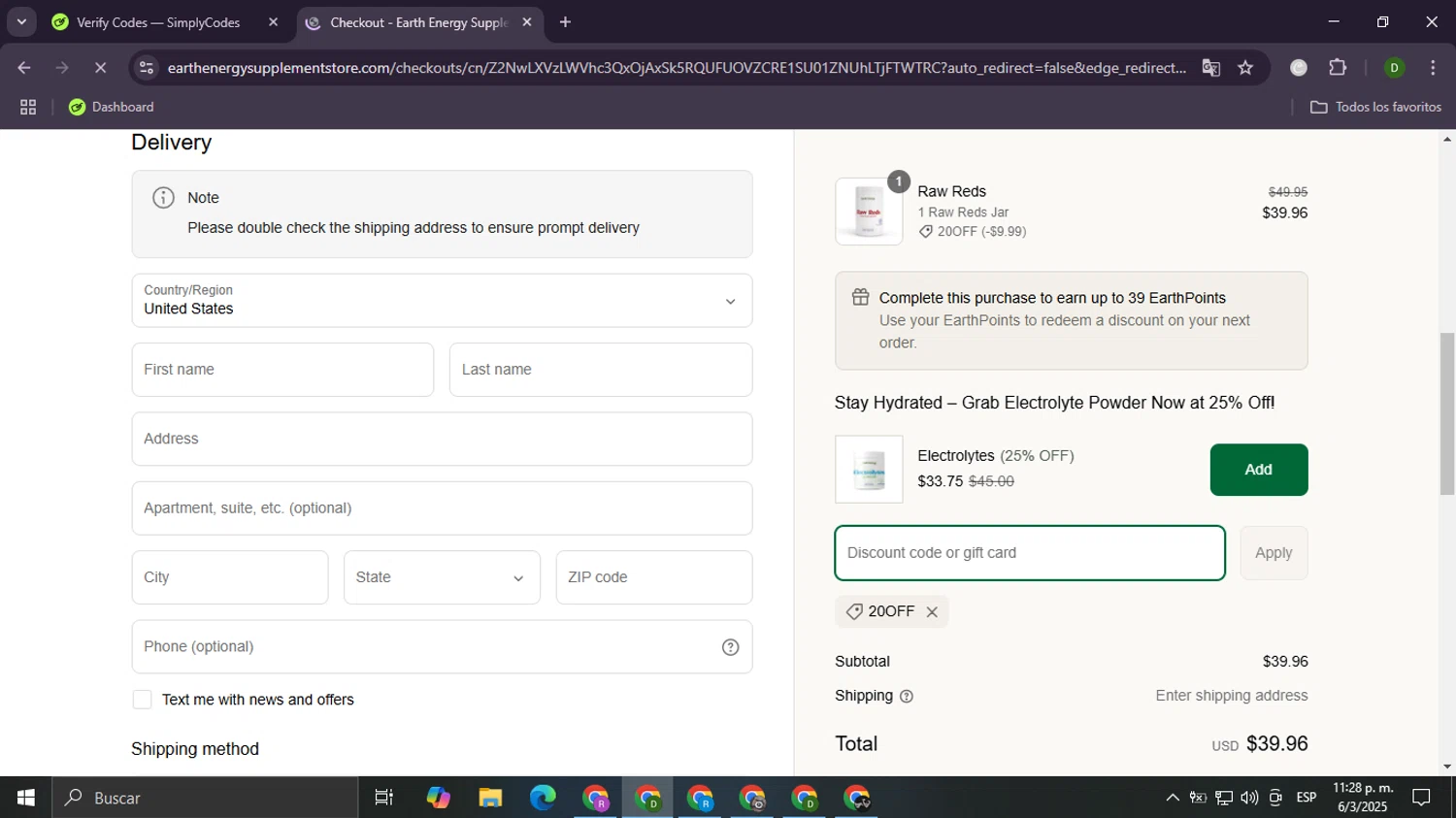Open the tab search dropdown arrow
Screen dimensions: 1456x818
pyautogui.click(x=21, y=21)
